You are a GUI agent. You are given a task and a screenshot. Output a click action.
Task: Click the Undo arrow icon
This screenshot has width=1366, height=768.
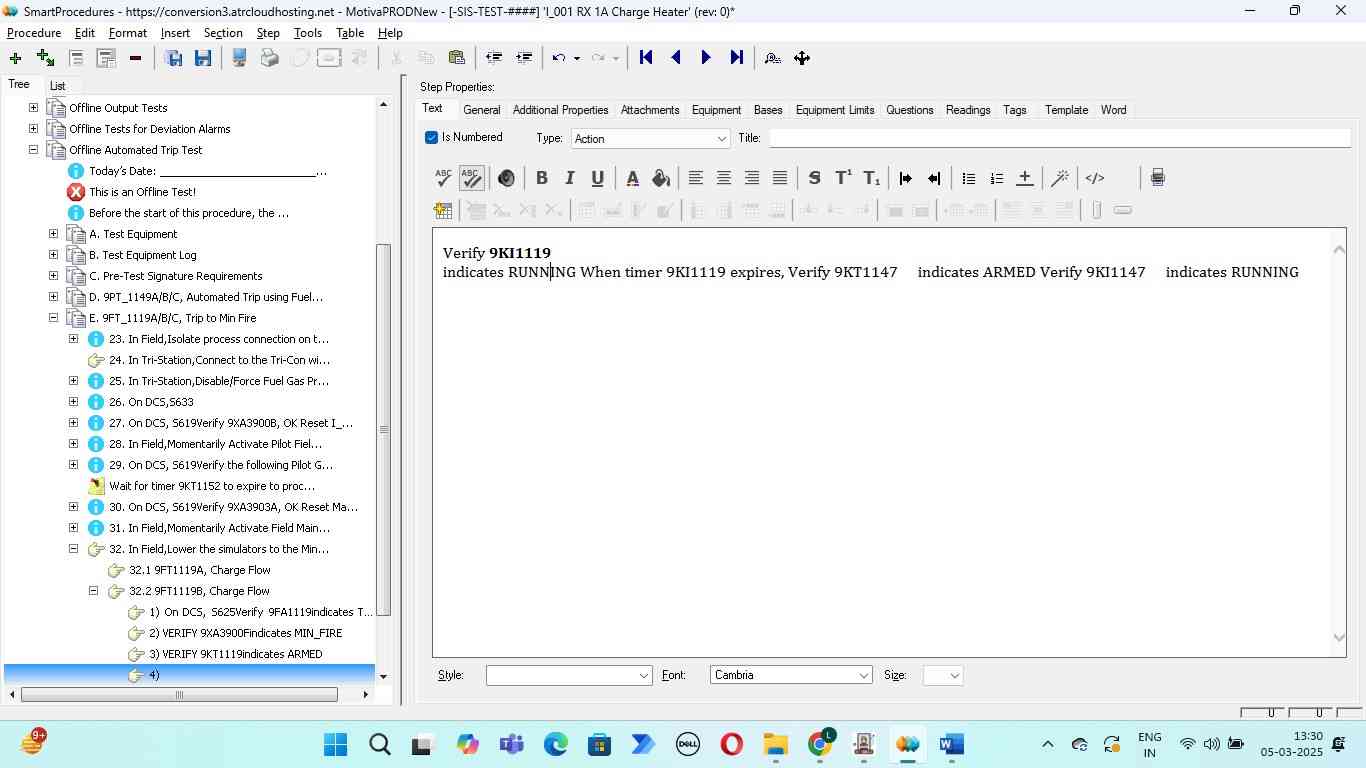click(559, 58)
